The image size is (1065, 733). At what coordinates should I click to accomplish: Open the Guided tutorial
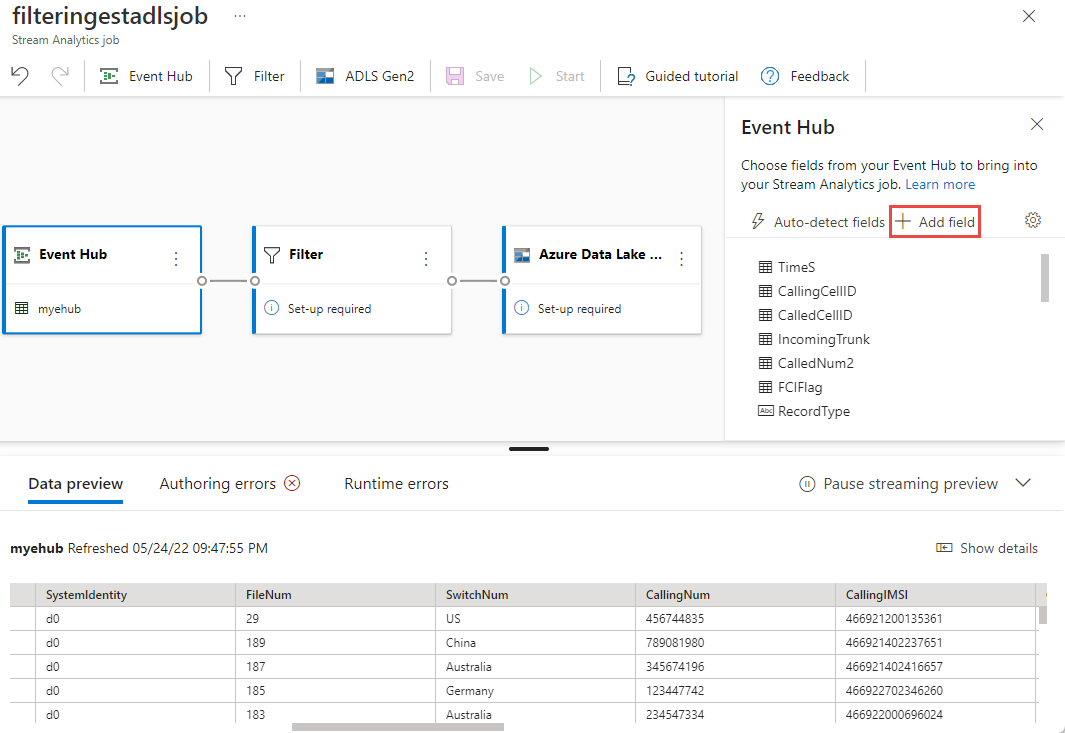click(678, 76)
